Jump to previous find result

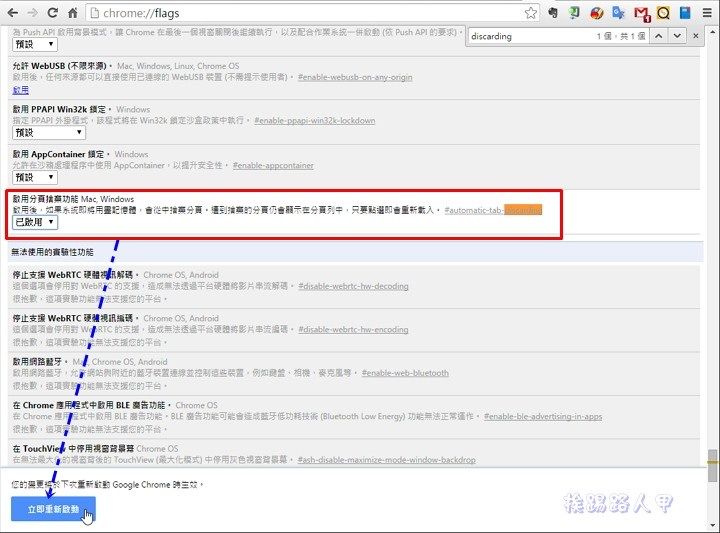click(658, 36)
